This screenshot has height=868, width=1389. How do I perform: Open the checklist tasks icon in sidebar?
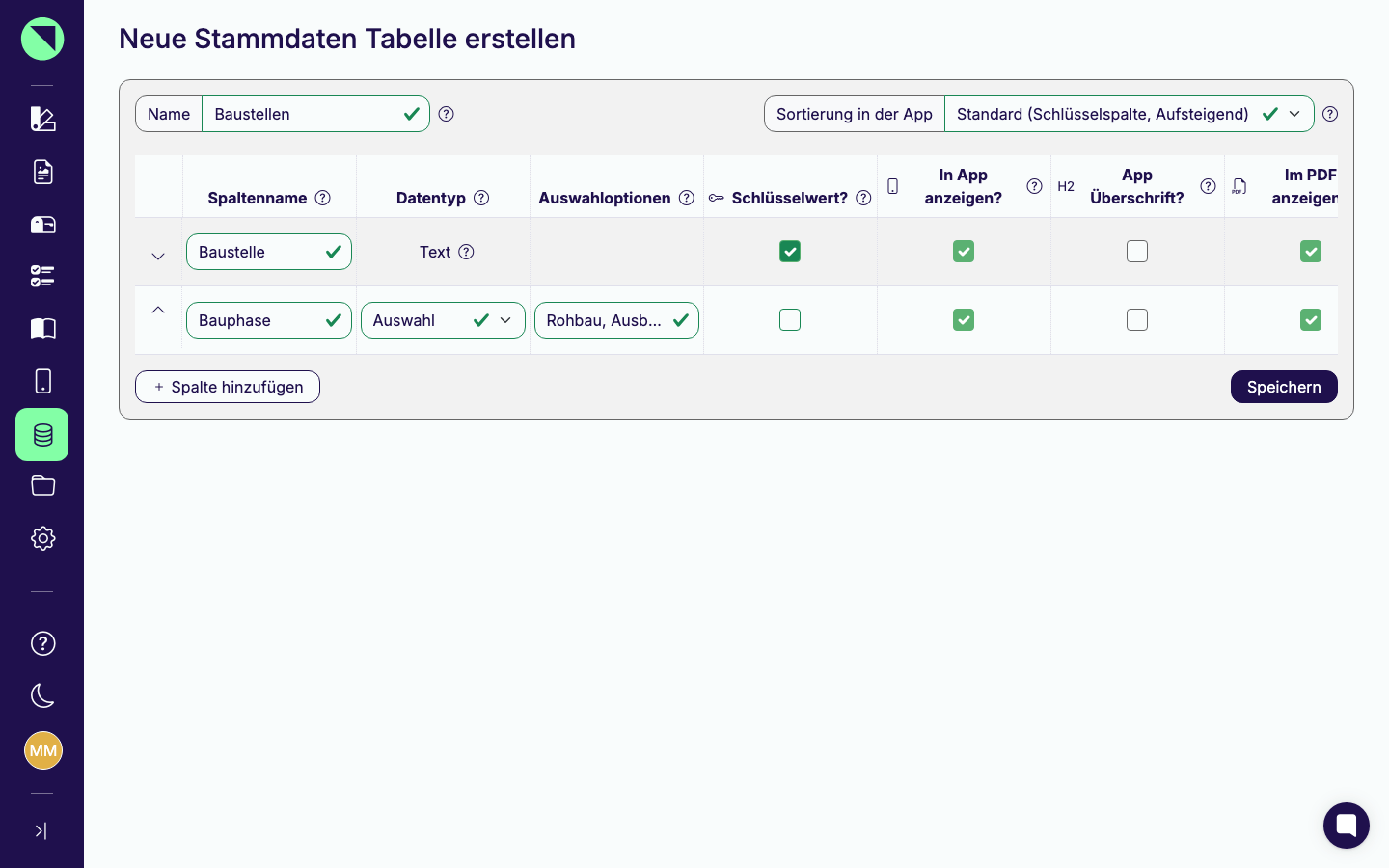(x=42, y=277)
